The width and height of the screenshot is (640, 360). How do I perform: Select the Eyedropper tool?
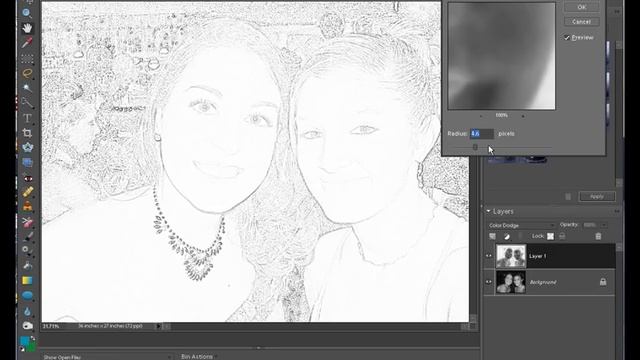tap(27, 43)
